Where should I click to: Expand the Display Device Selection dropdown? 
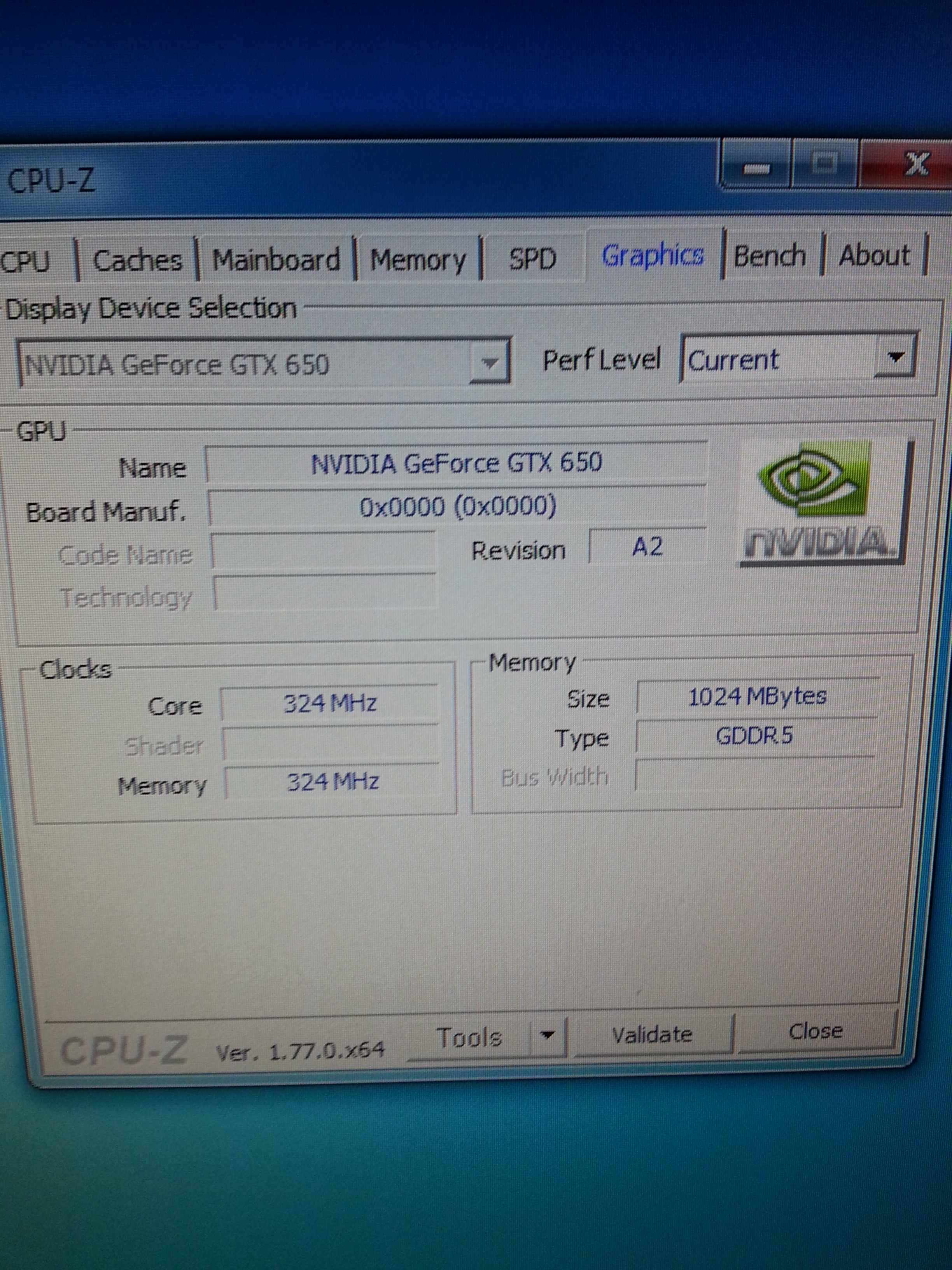(490, 363)
